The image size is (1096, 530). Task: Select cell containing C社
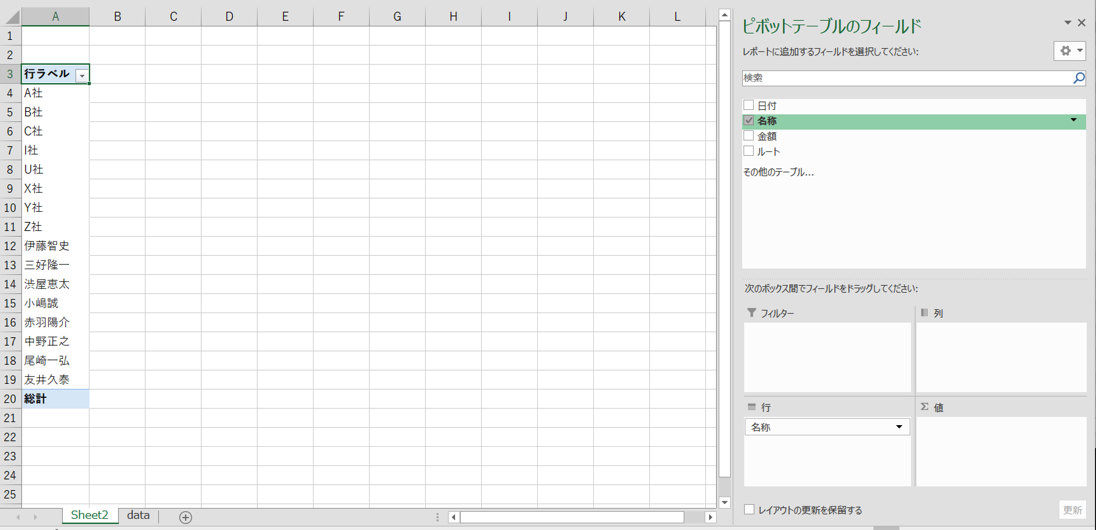(55, 131)
